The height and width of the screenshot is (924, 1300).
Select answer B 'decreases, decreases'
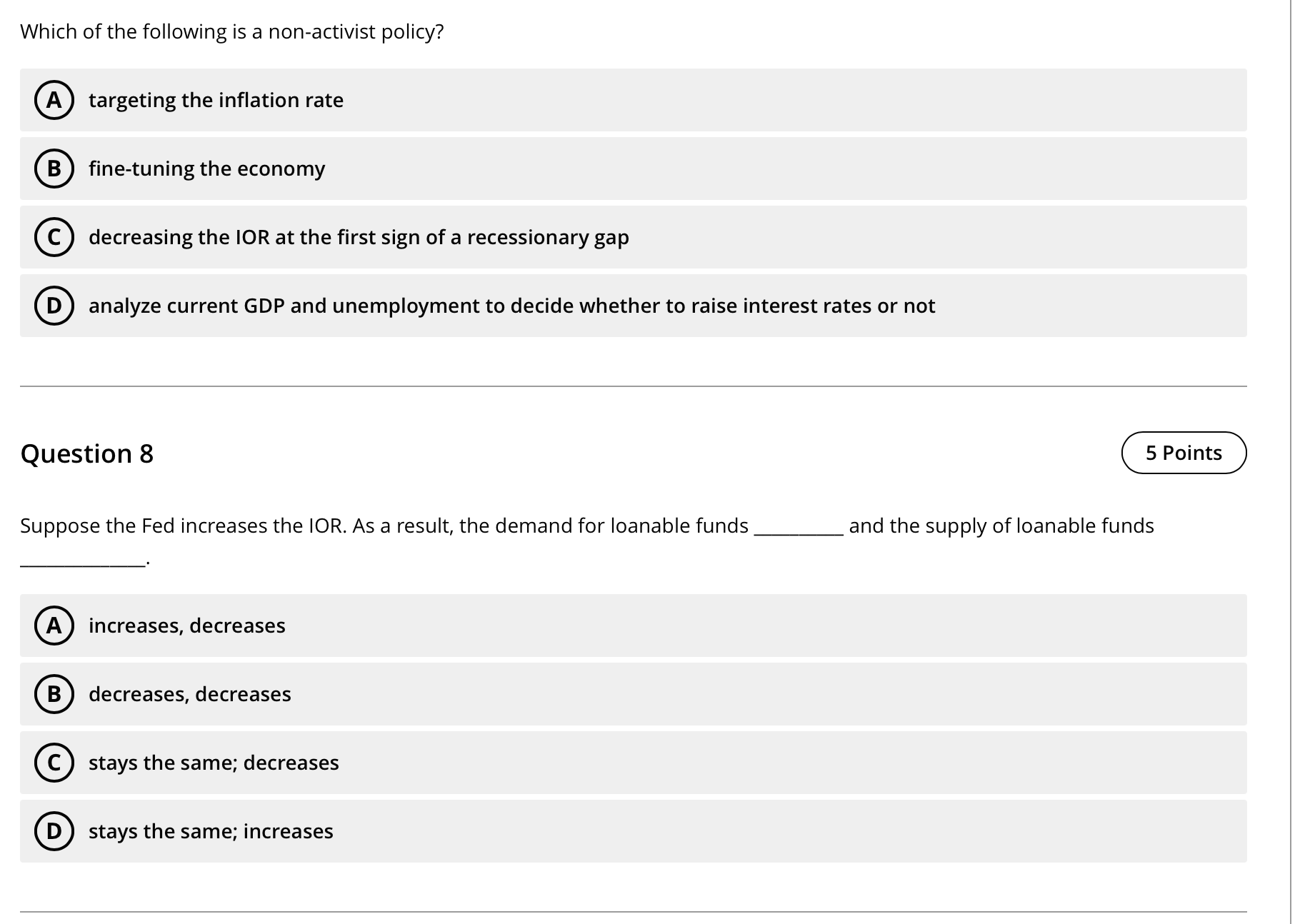pos(190,693)
